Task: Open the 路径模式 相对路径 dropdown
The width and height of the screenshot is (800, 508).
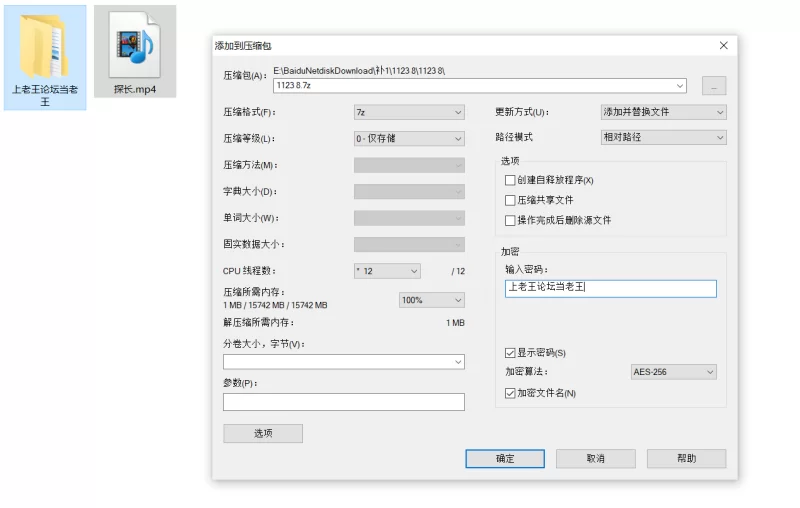Action: point(663,137)
